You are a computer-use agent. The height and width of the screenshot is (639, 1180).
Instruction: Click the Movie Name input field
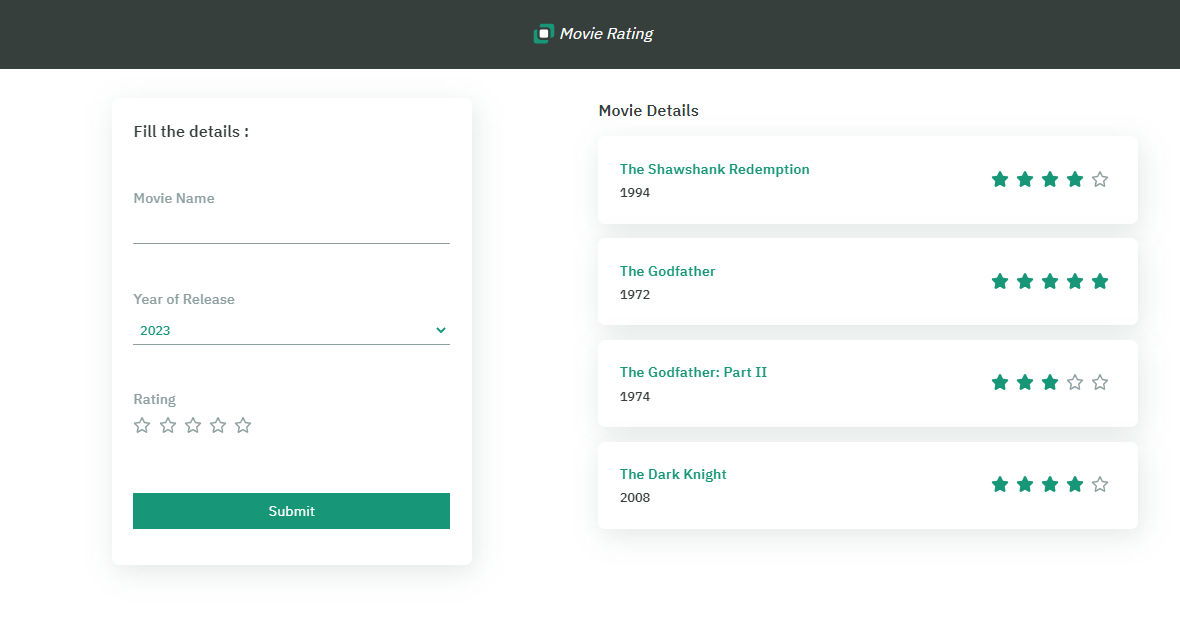(291, 232)
